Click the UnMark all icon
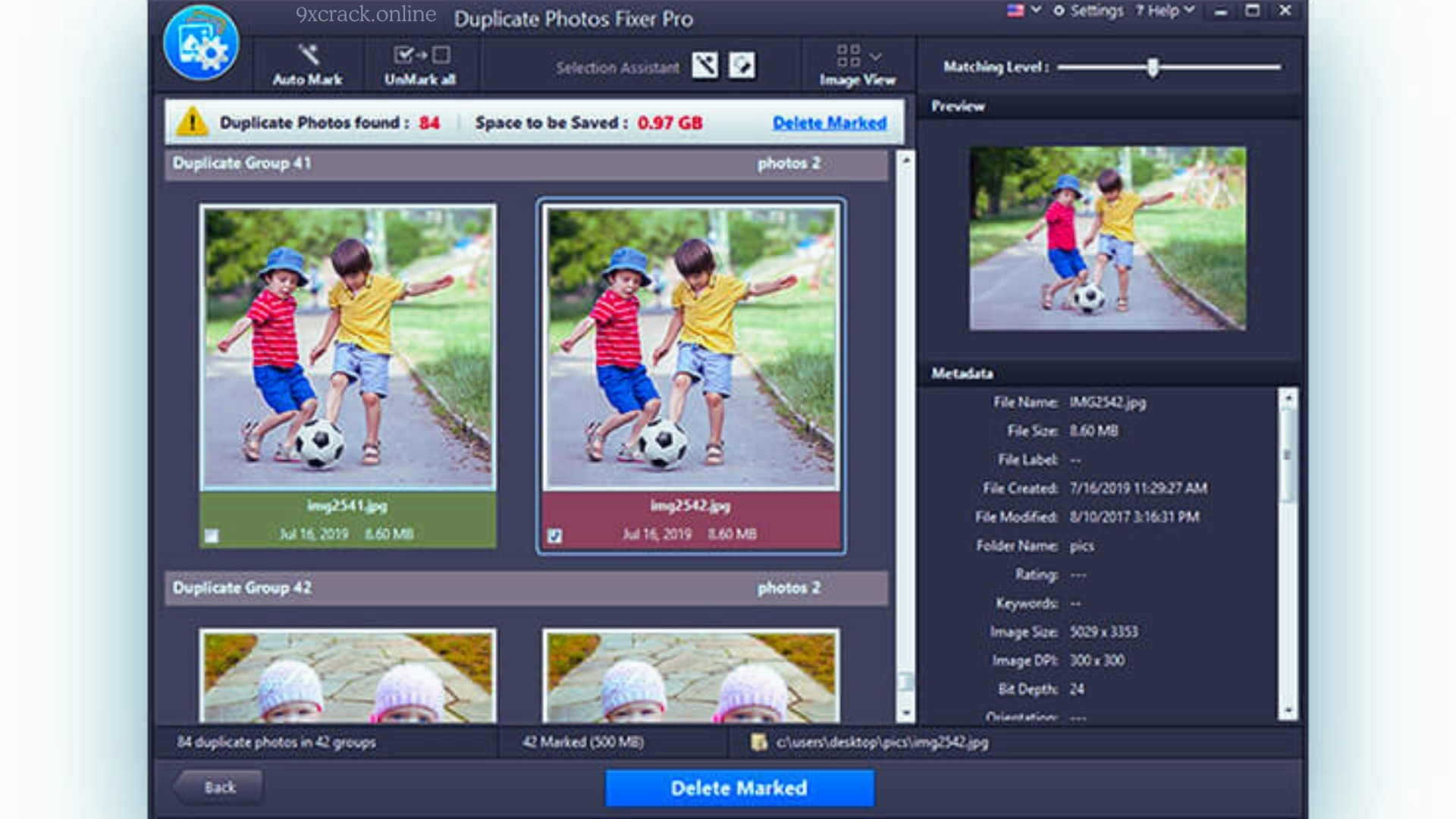The height and width of the screenshot is (819, 1456). [422, 55]
